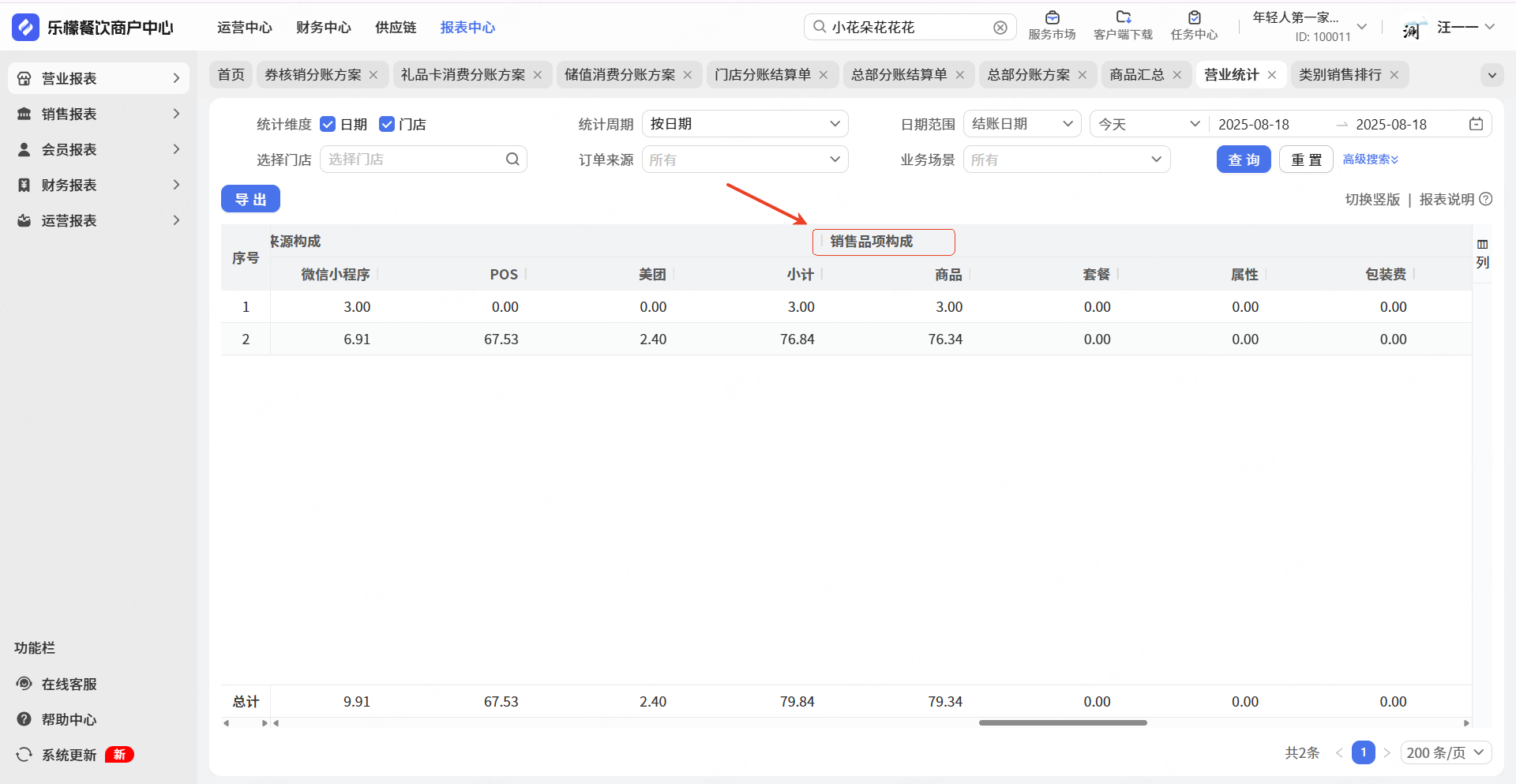1516x784 pixels.
Task: Click the 帮助中心 question icon
Action: [24, 719]
